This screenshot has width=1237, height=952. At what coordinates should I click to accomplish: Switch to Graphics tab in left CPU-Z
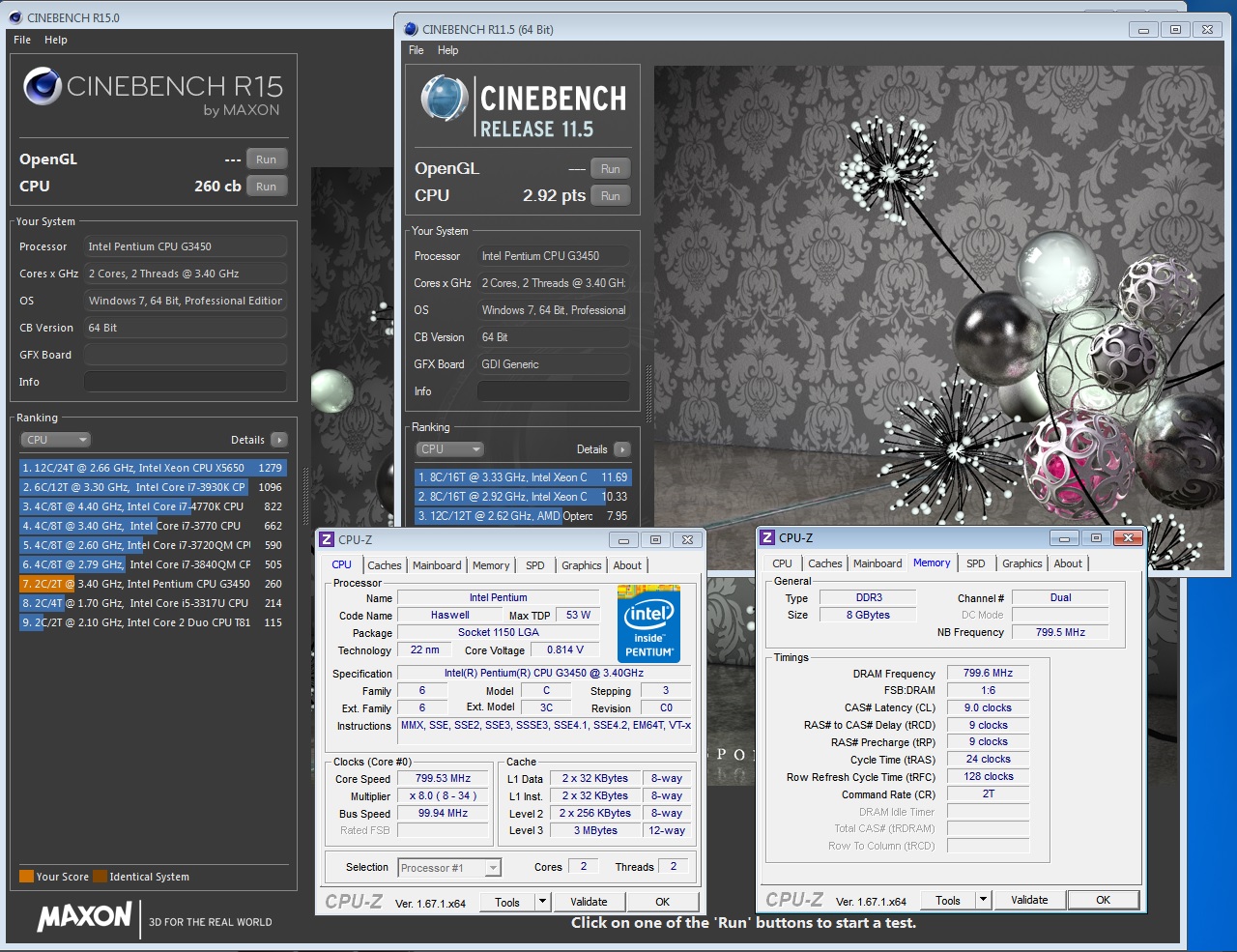click(582, 565)
